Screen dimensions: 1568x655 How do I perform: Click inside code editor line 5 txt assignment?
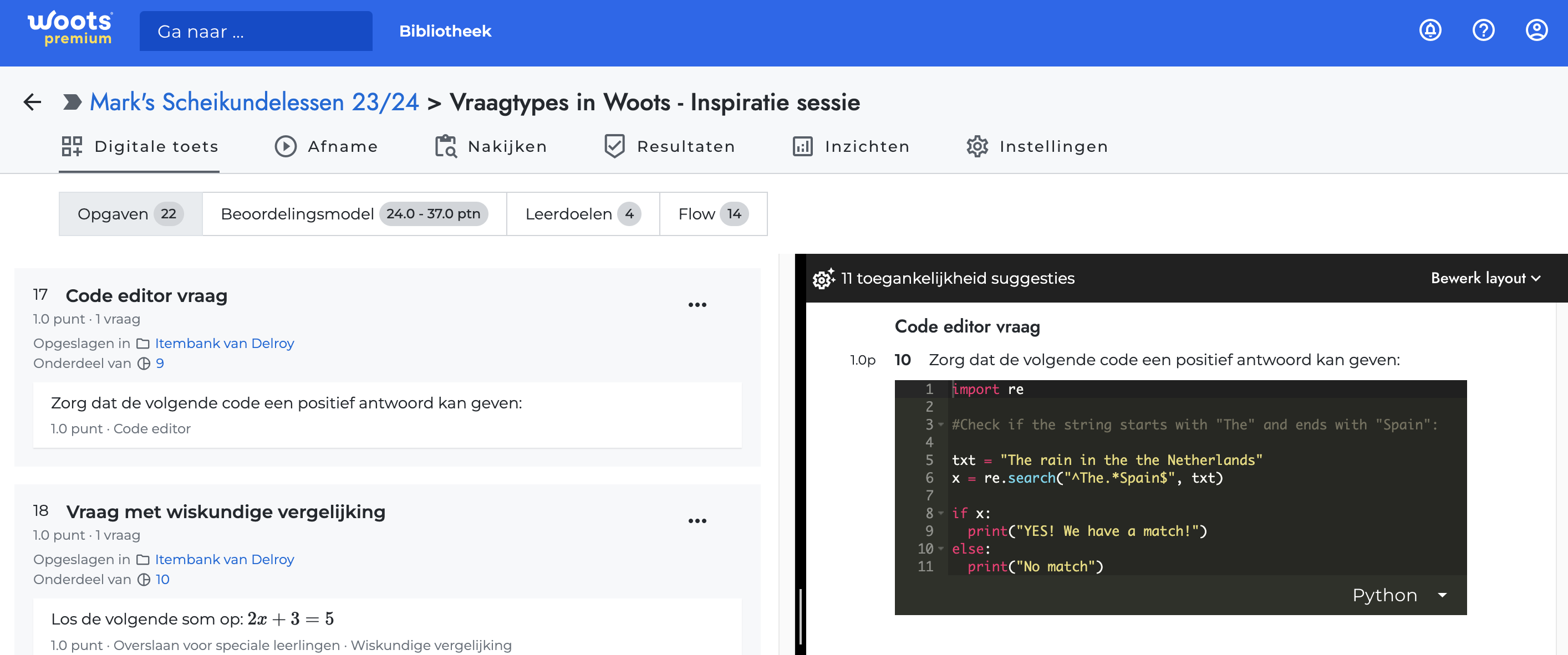click(1107, 460)
